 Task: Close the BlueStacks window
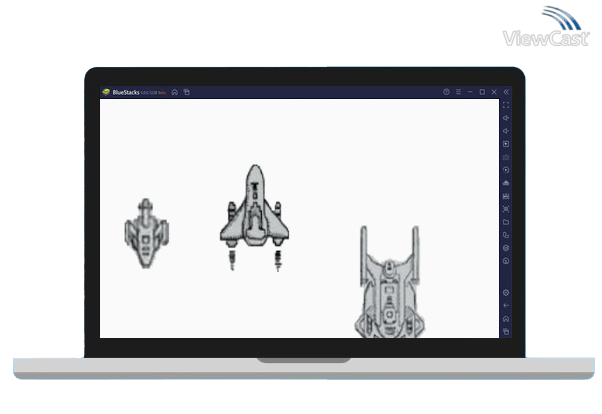coord(494,92)
